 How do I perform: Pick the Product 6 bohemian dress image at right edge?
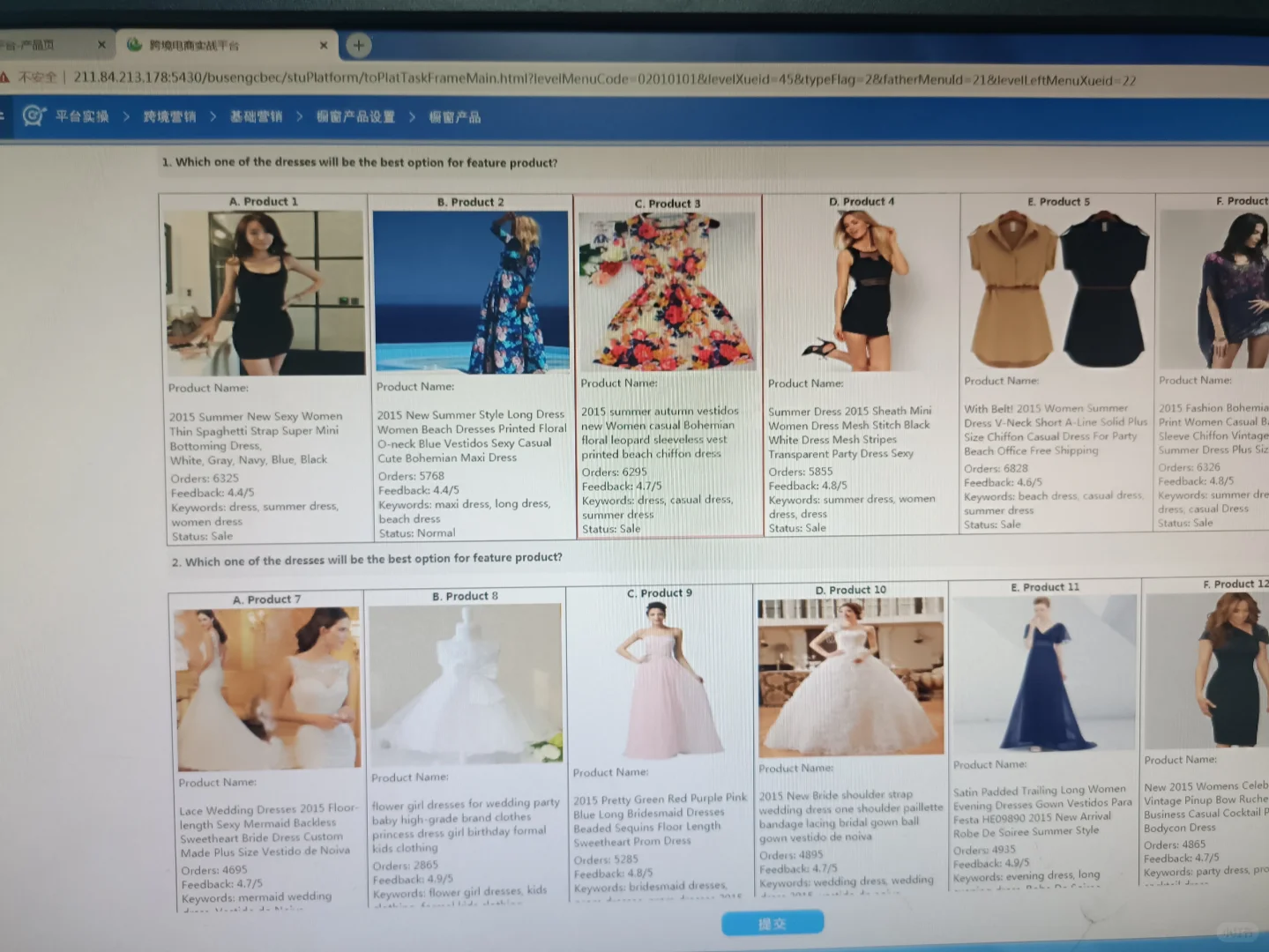[1214, 289]
